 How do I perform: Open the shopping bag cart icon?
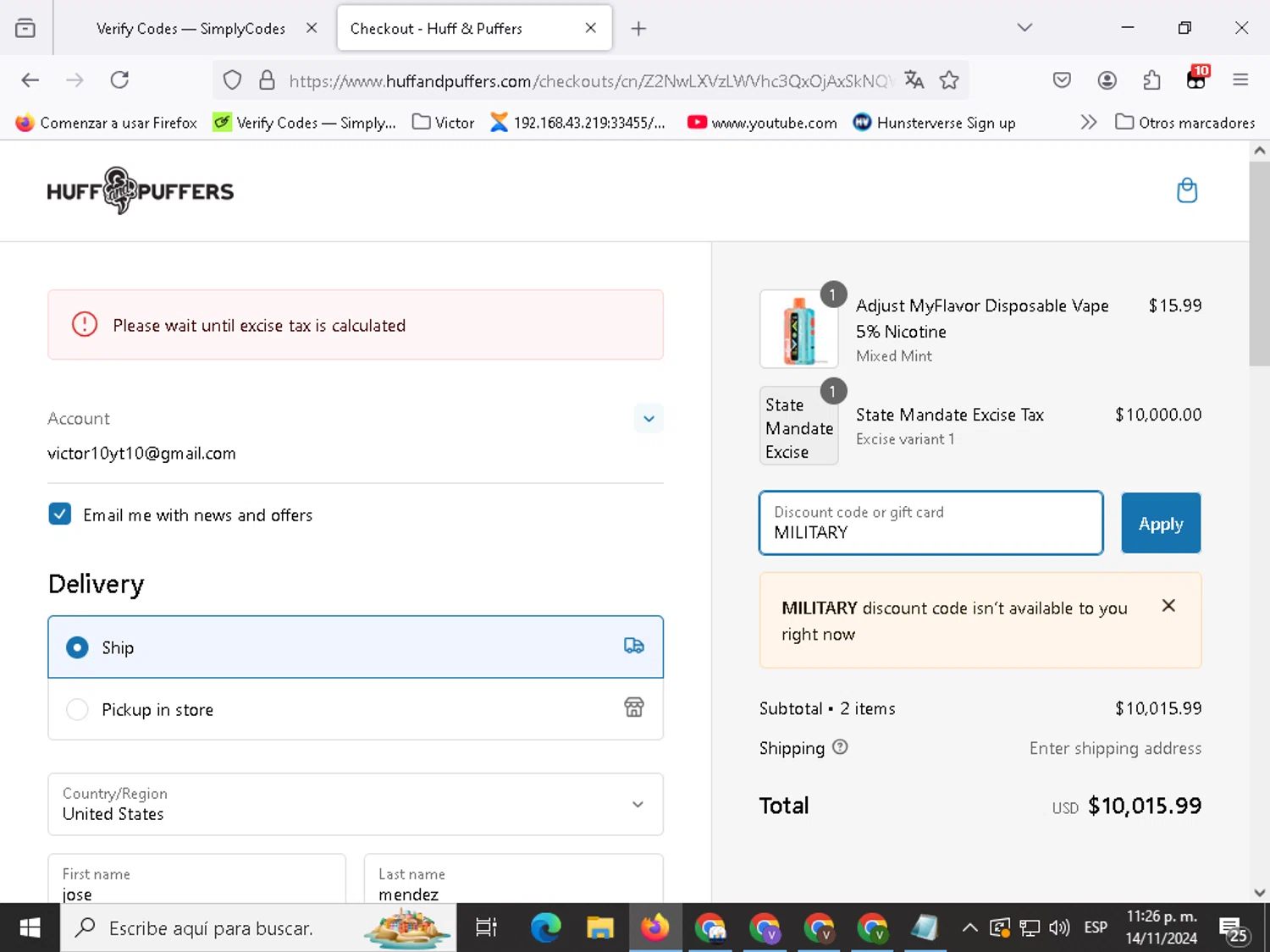point(1187,190)
